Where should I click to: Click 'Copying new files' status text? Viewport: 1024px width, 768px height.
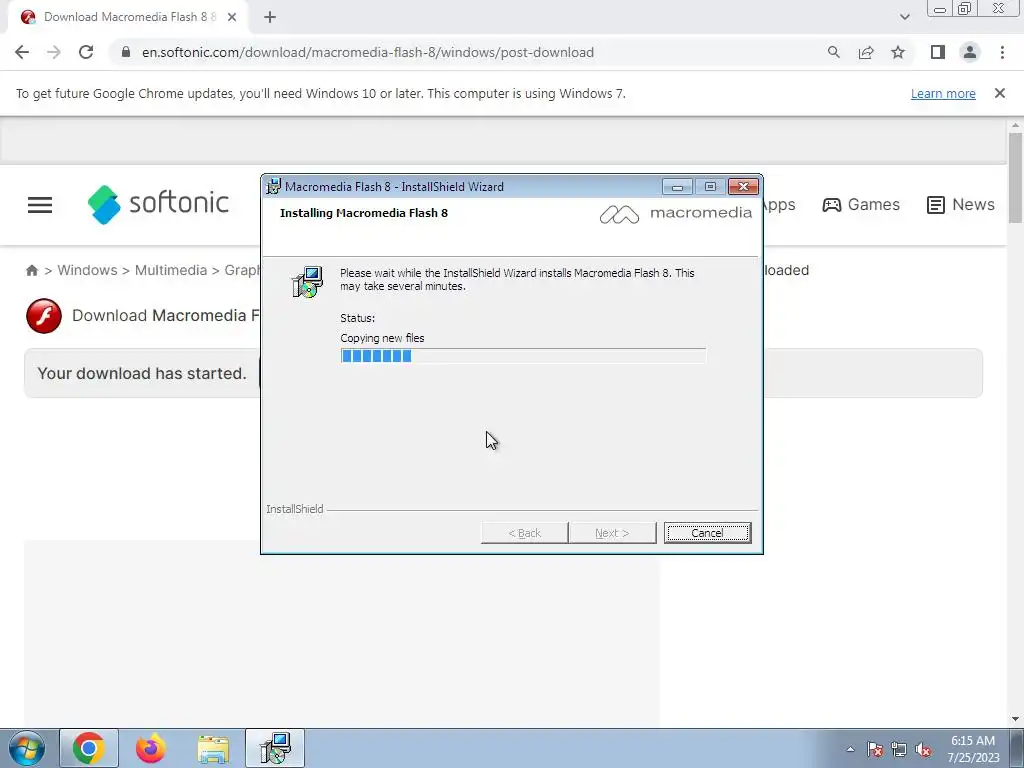point(382,338)
